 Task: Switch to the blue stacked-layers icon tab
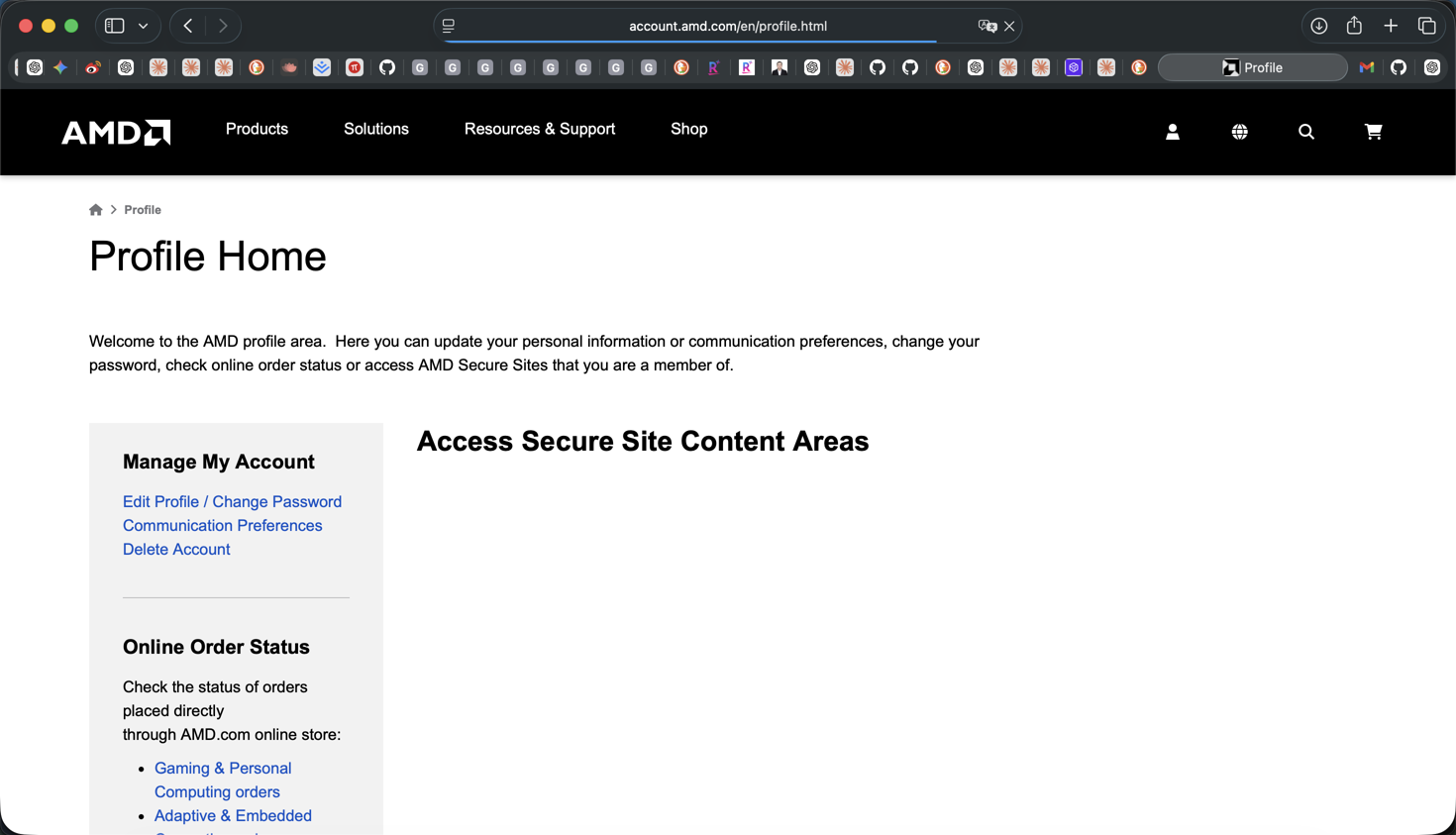[x=322, y=67]
